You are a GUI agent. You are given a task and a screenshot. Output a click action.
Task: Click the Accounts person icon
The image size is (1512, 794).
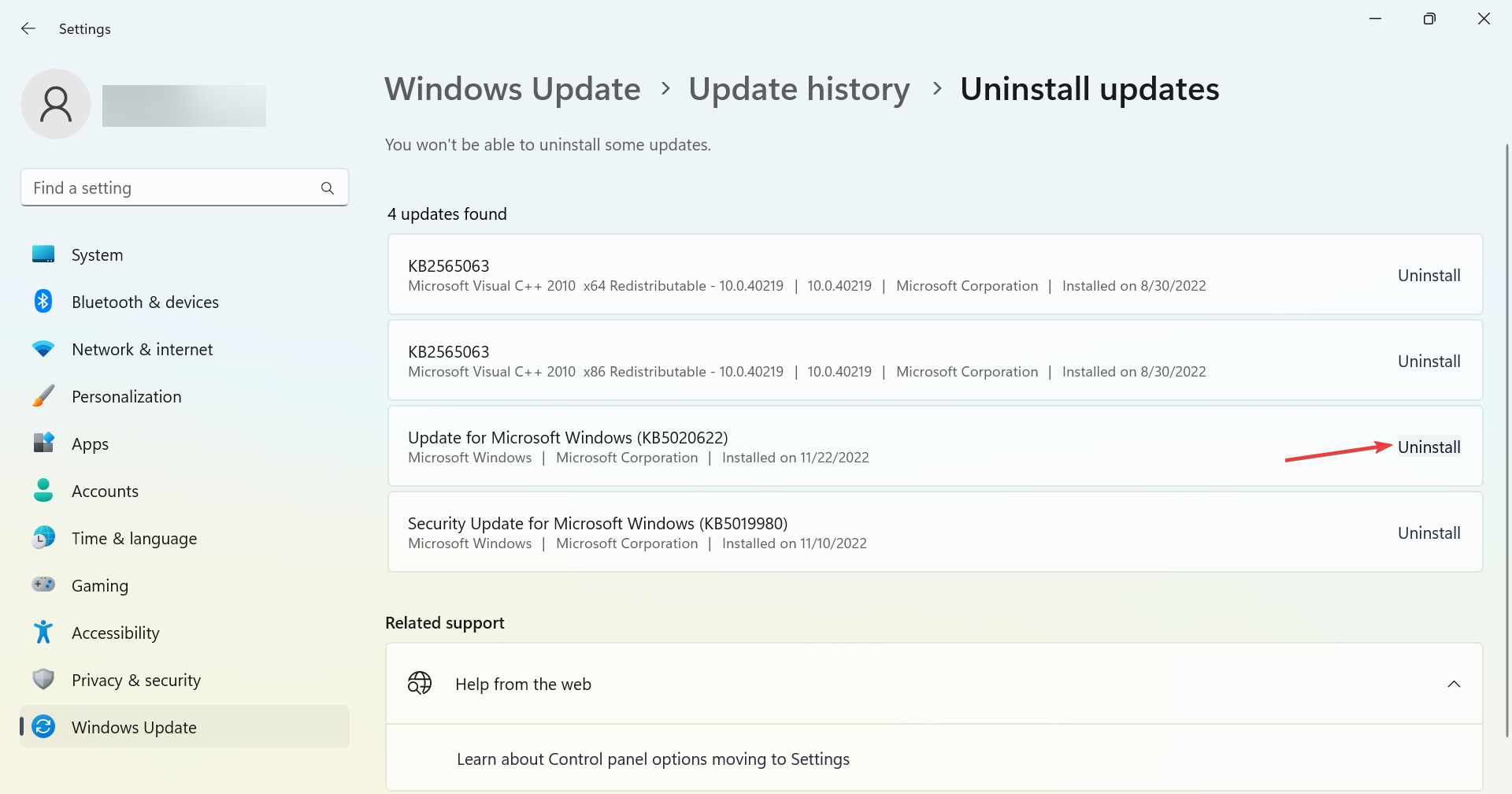pos(43,490)
